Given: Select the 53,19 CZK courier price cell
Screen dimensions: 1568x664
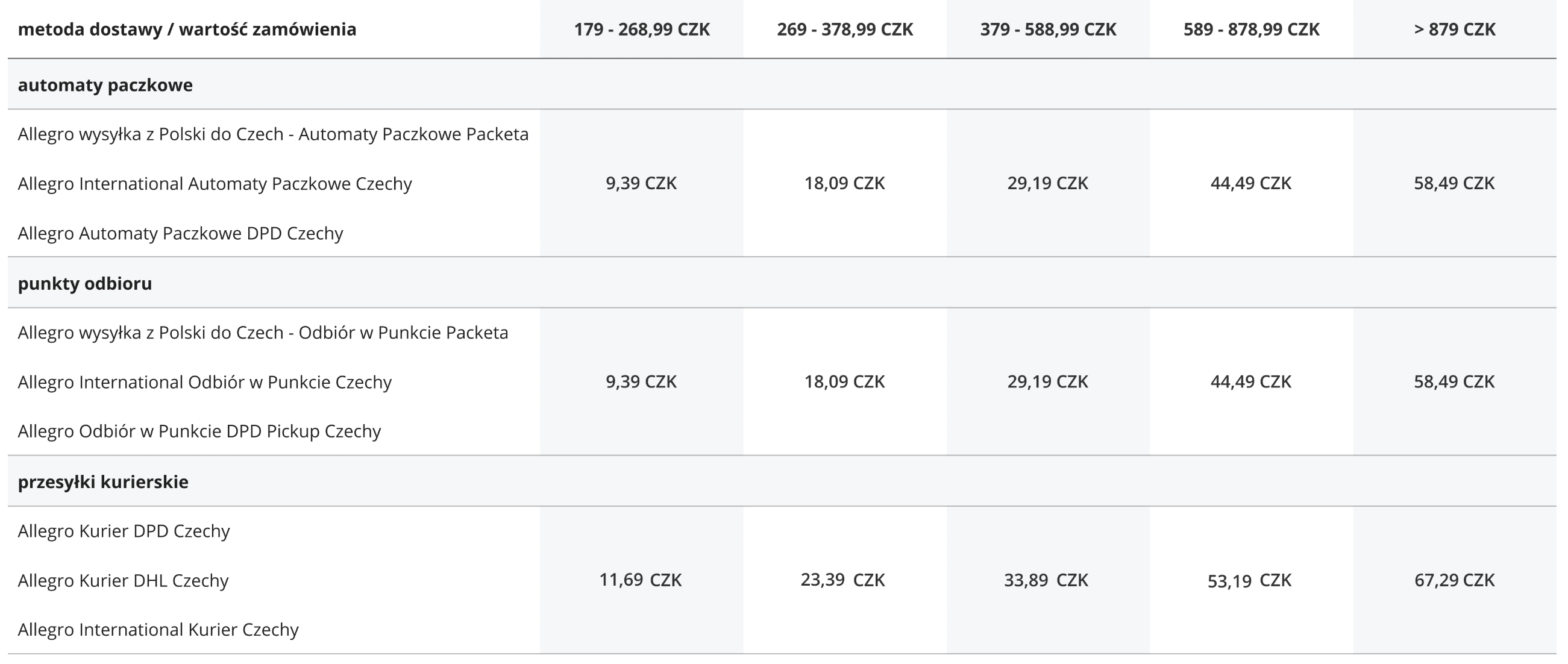Looking at the screenshot, I should [x=1250, y=581].
